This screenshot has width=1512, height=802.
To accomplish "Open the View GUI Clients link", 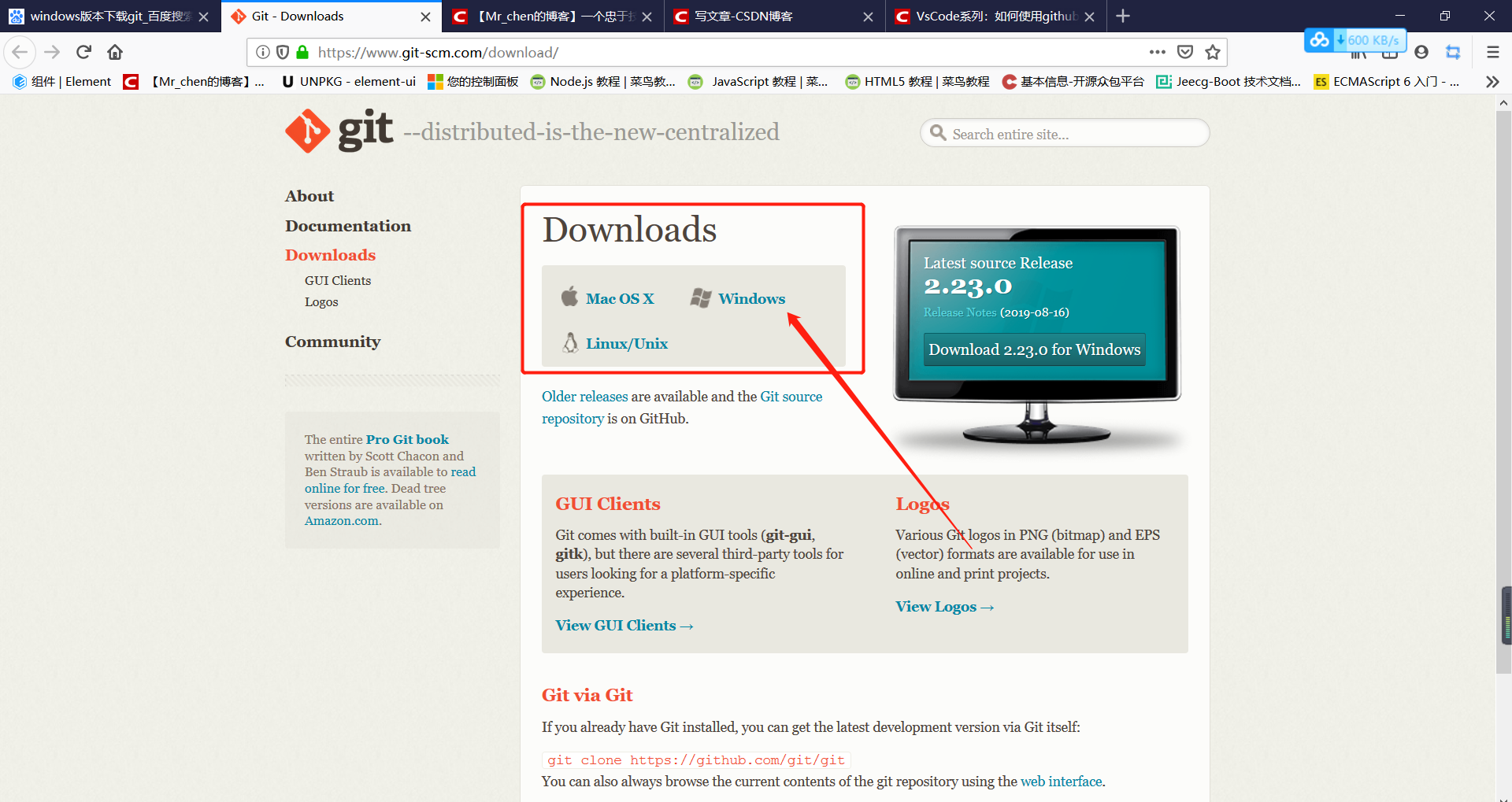I will (623, 625).
